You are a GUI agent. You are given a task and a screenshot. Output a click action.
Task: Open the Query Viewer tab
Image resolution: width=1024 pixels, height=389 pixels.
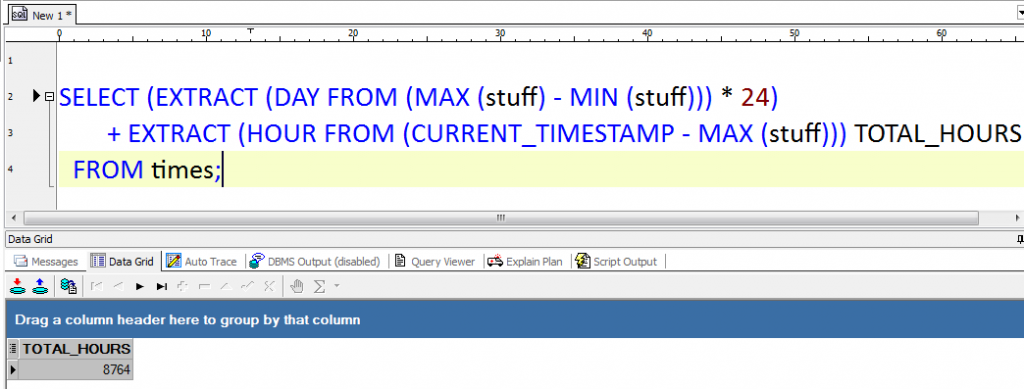coord(435,262)
